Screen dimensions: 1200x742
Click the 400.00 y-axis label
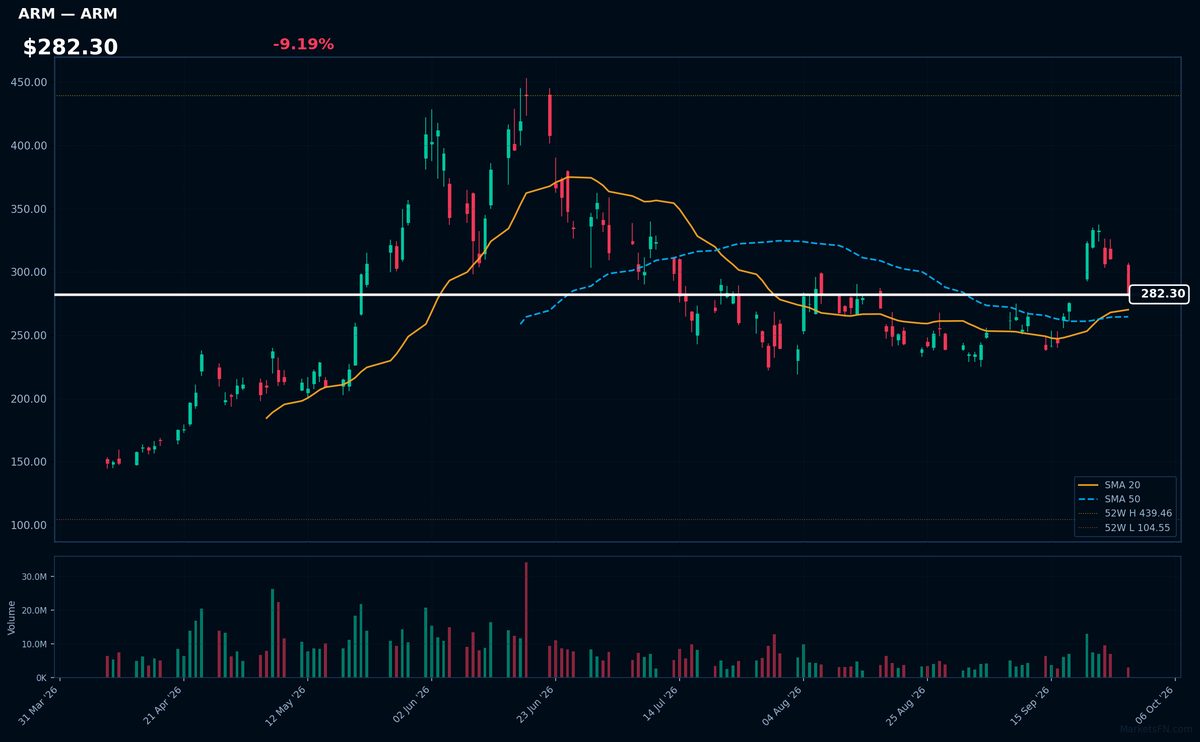point(29,146)
